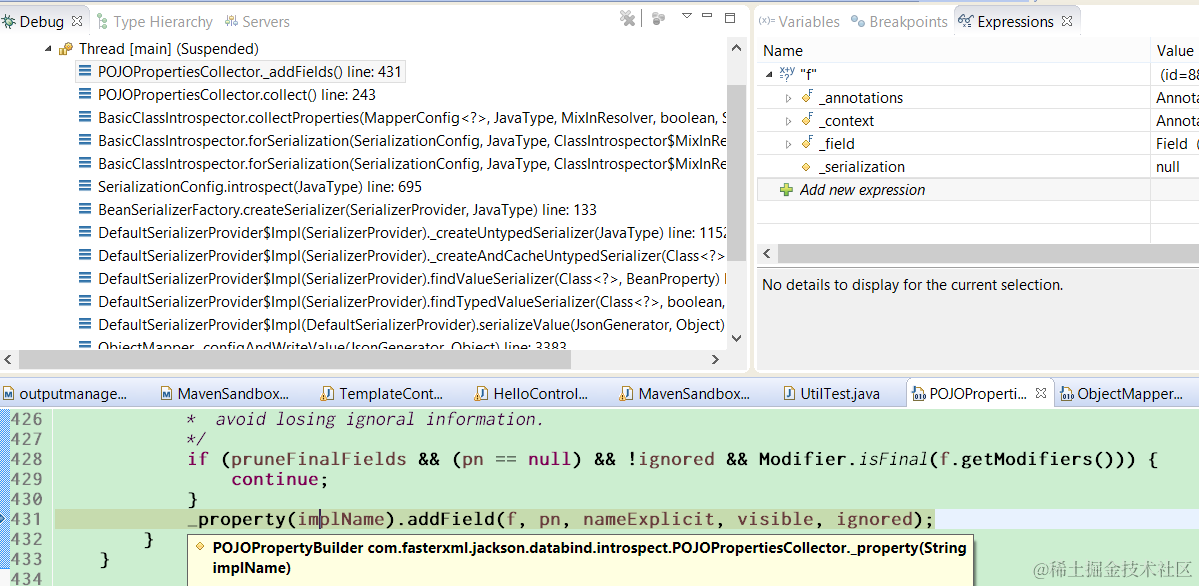Open the Variables tab
This screenshot has width=1199, height=586.
[x=799, y=21]
